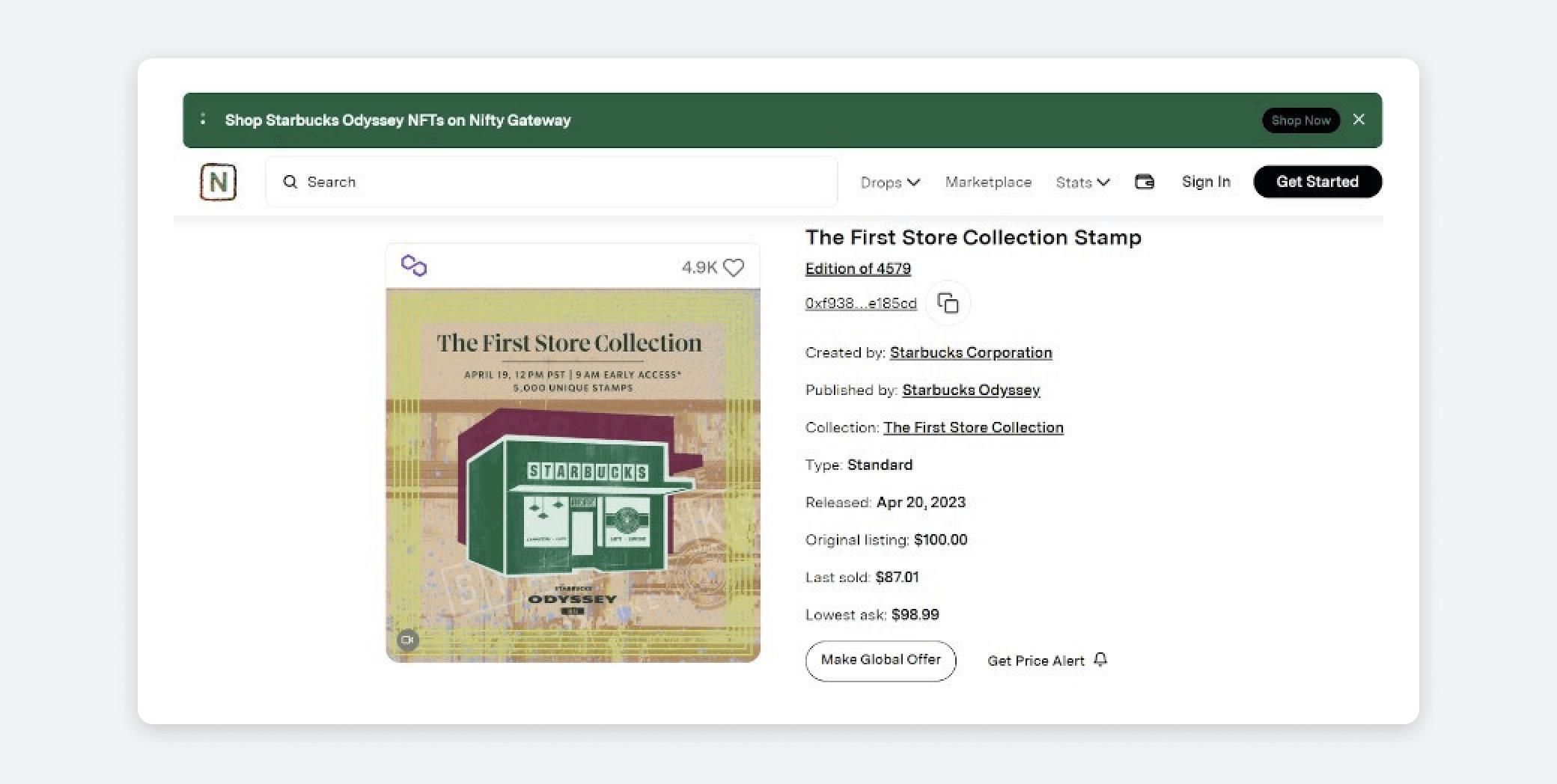
Task: Open the wallet icon in navbar
Action: pos(1145,182)
